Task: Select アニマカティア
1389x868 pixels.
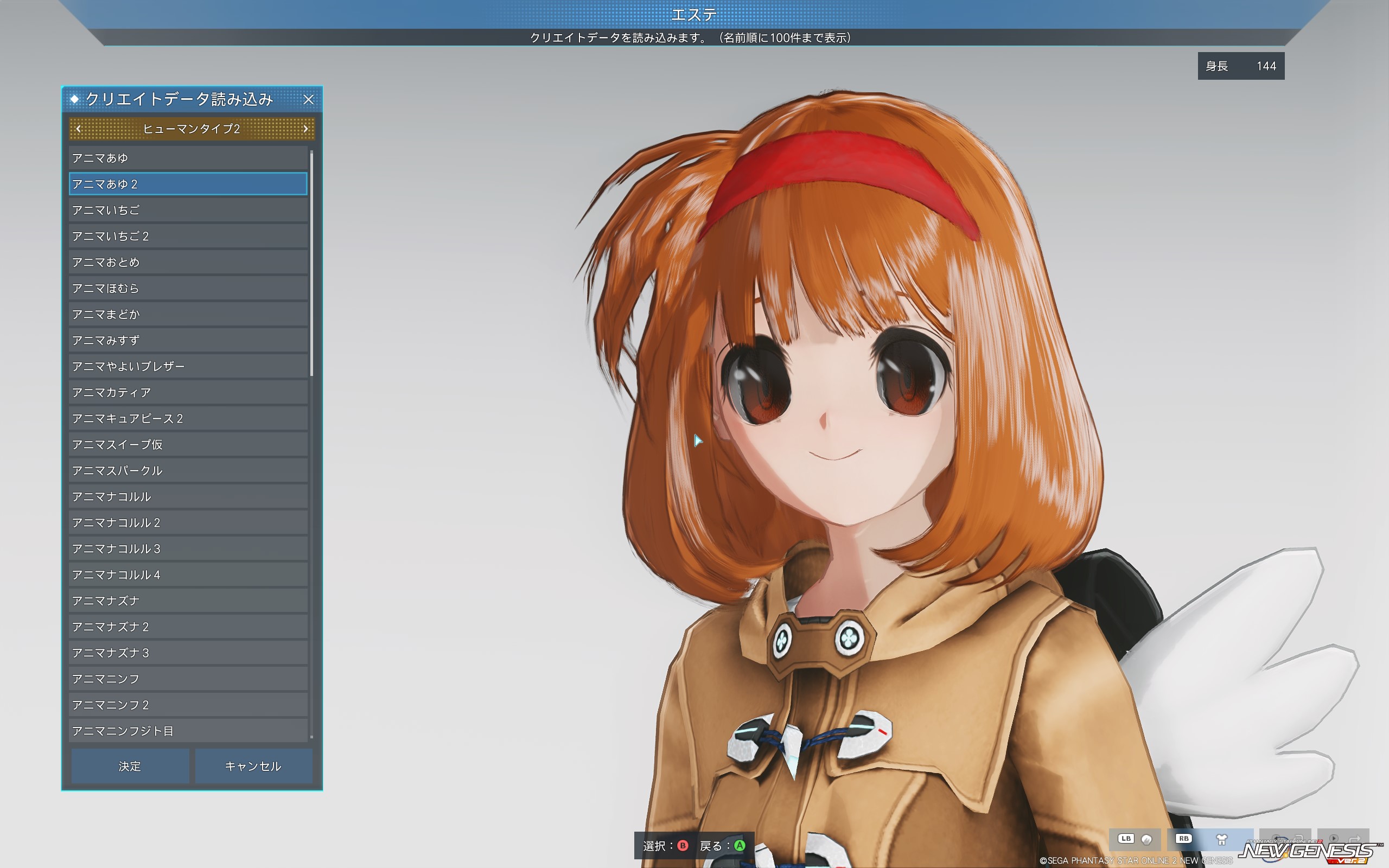Action: click(x=188, y=392)
